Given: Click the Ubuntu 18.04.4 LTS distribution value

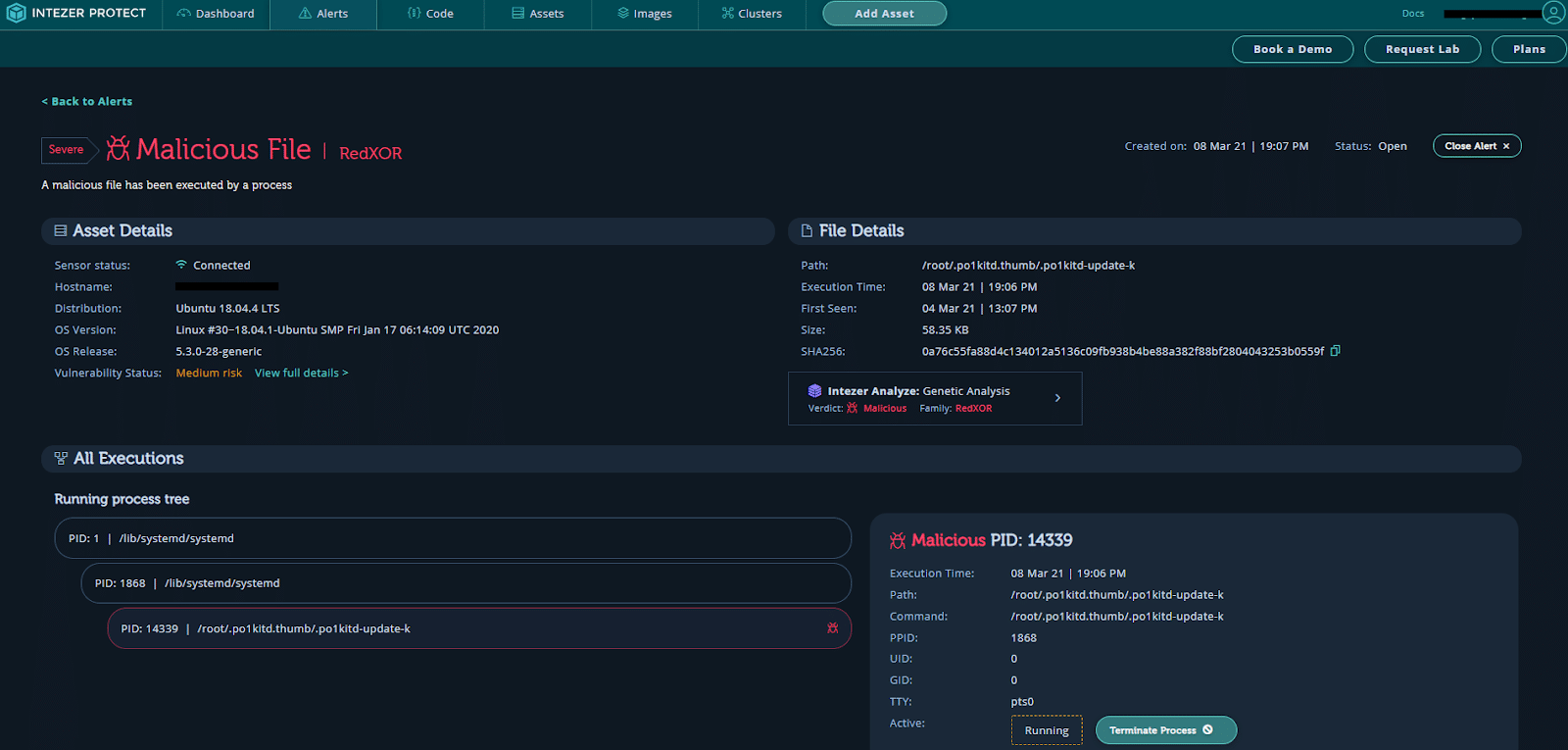Looking at the screenshot, I should (x=228, y=308).
